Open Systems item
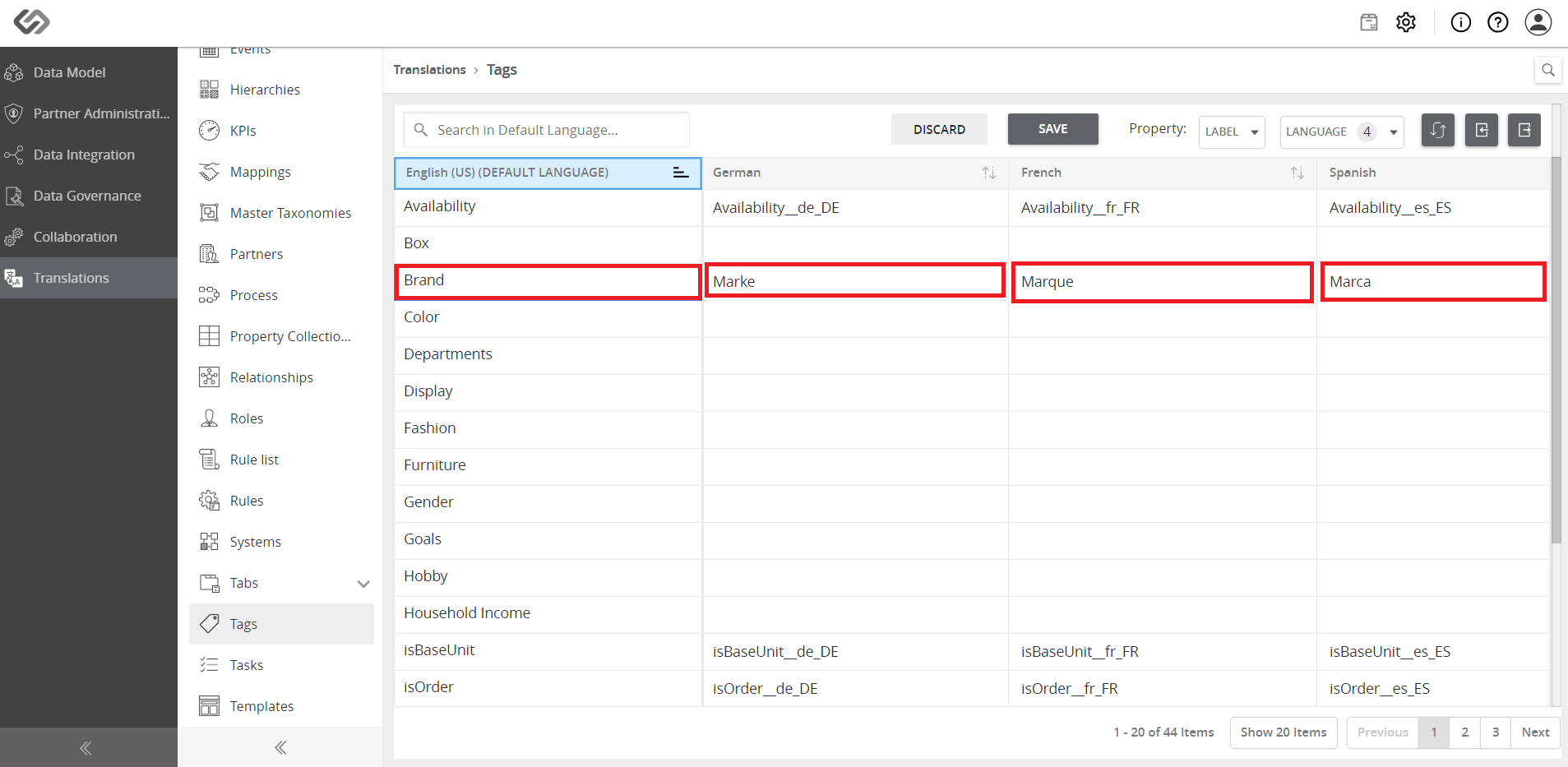The image size is (1568, 767). 281,542
